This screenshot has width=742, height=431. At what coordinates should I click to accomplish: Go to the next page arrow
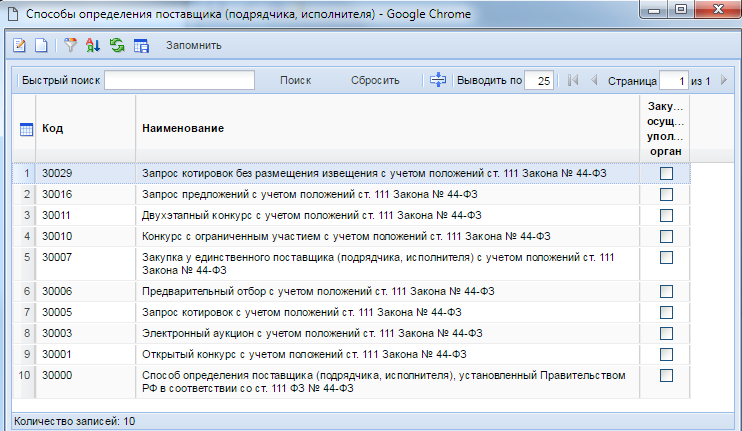coord(723,81)
